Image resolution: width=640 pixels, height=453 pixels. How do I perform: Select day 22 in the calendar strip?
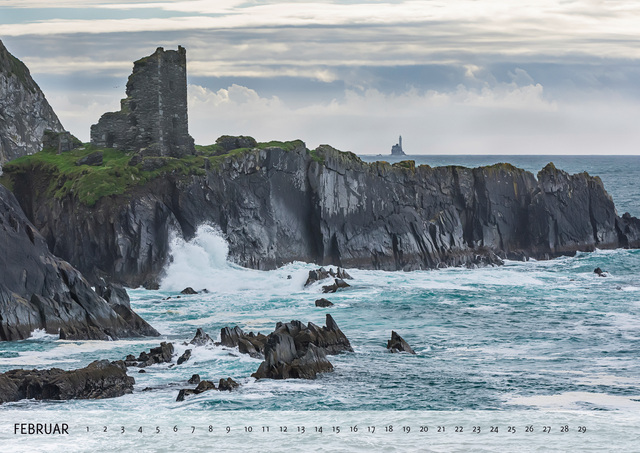click(x=459, y=429)
